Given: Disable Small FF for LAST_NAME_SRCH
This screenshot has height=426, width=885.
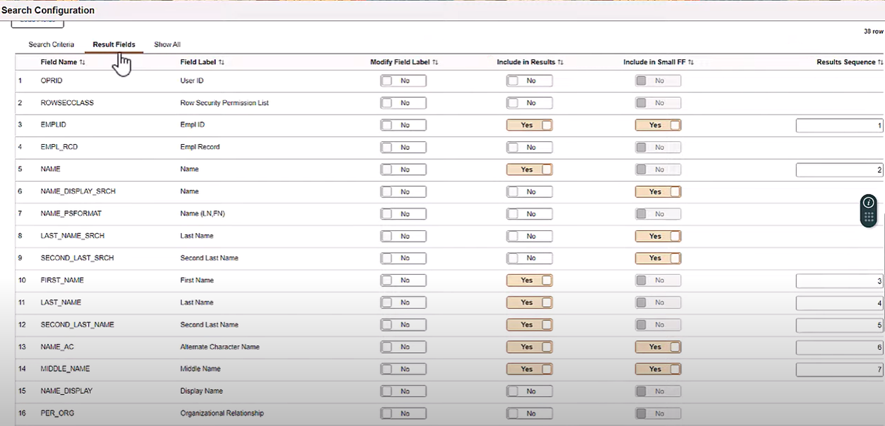Looking at the screenshot, I should pos(658,236).
